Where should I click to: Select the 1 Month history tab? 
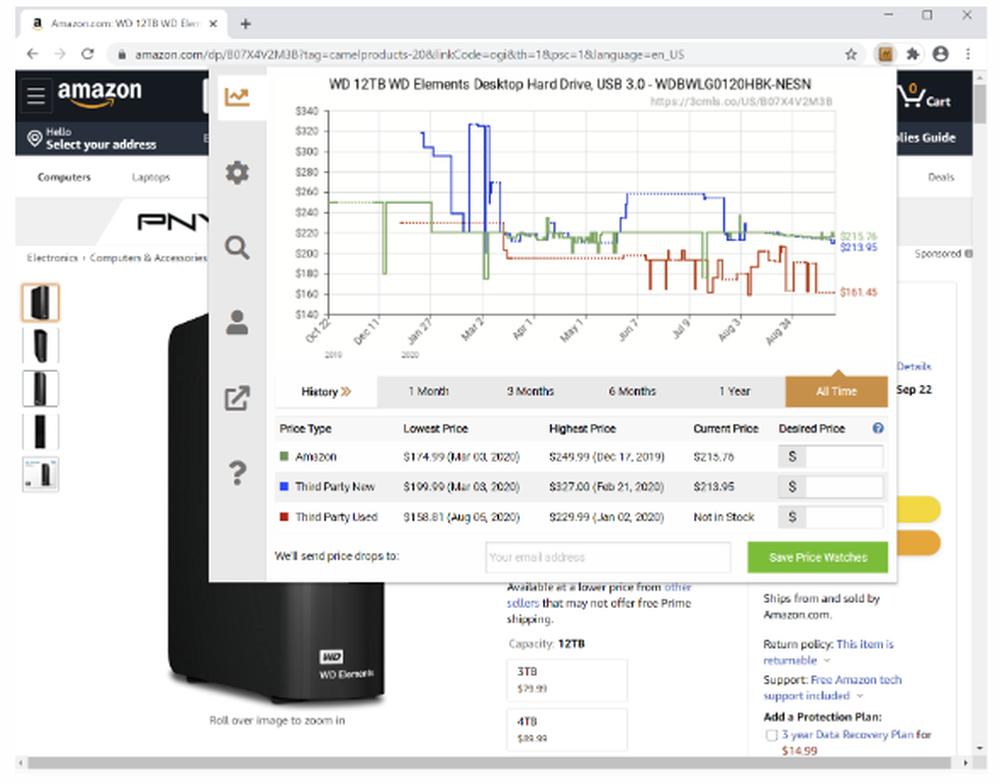pos(429,392)
